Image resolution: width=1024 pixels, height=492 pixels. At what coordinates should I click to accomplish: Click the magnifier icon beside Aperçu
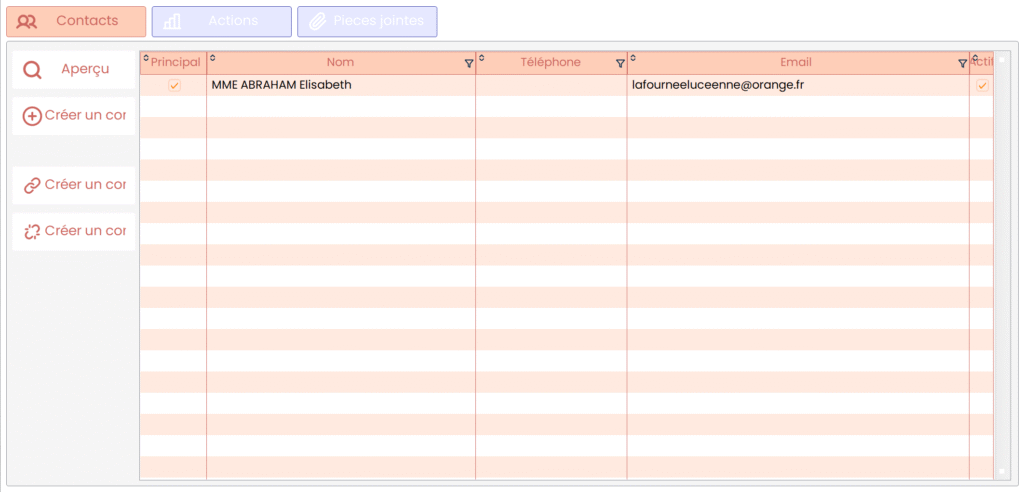pyautogui.click(x=32, y=70)
